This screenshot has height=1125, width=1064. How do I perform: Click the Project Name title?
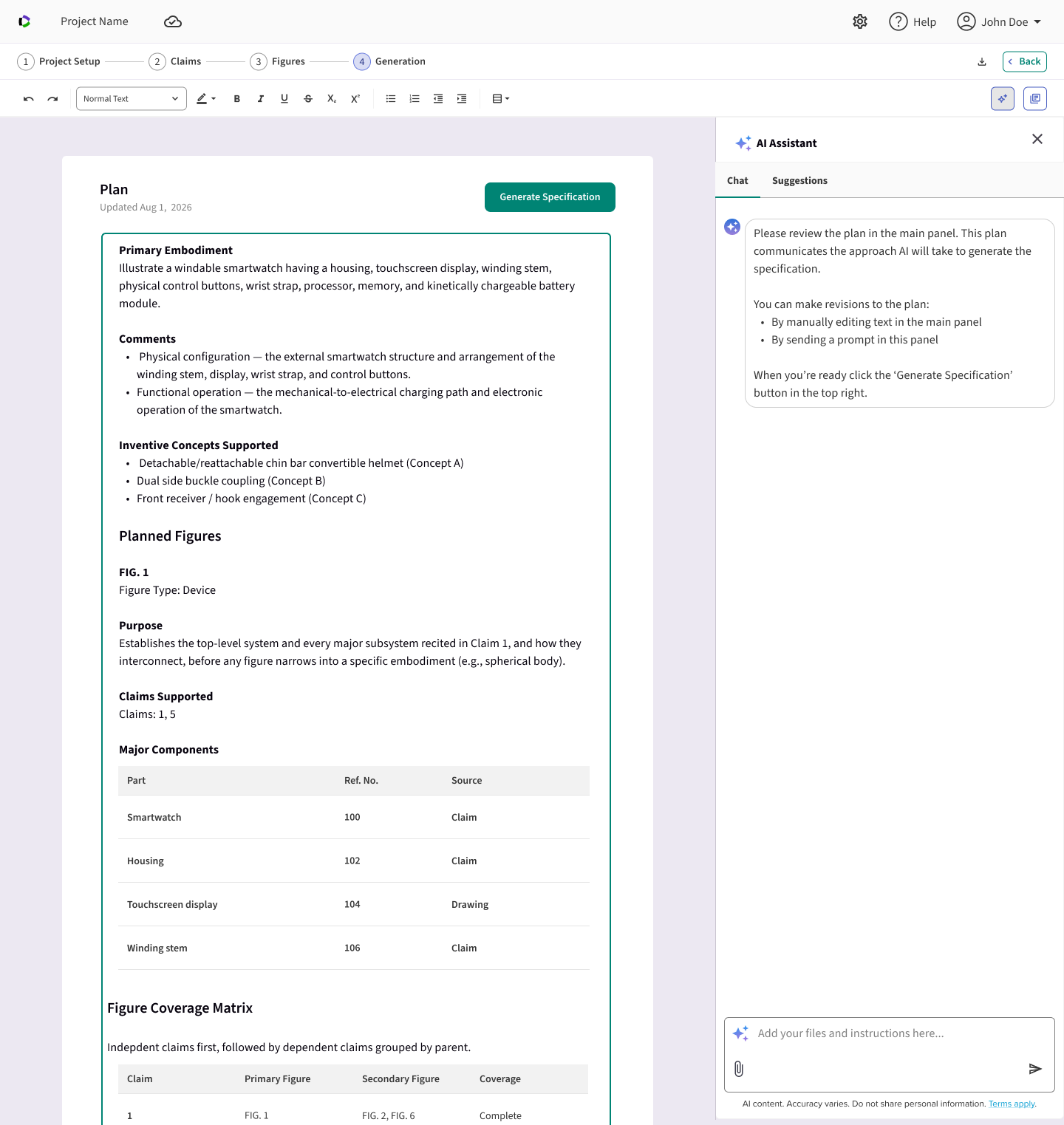(x=95, y=21)
